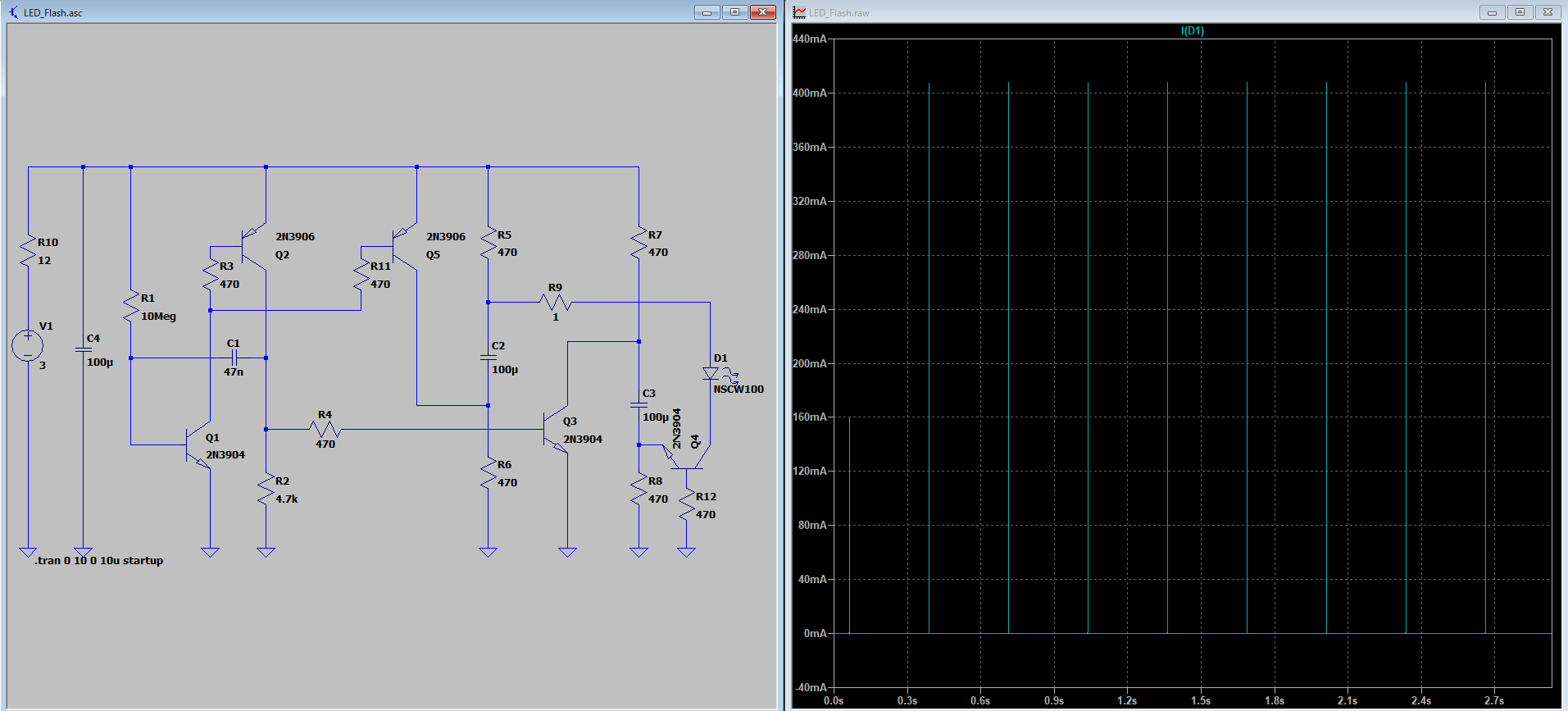Click the 1.5s time axis label

click(x=1200, y=700)
